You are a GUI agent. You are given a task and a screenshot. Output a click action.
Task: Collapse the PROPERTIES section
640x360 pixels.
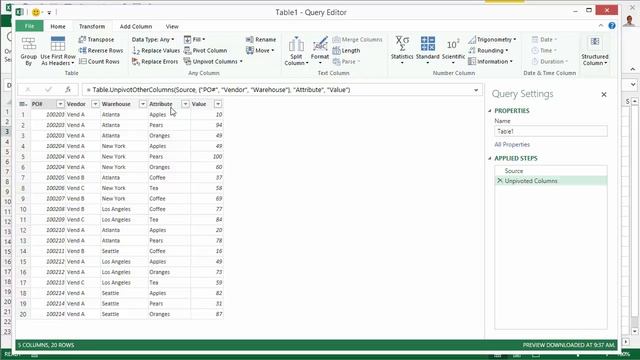coord(490,111)
